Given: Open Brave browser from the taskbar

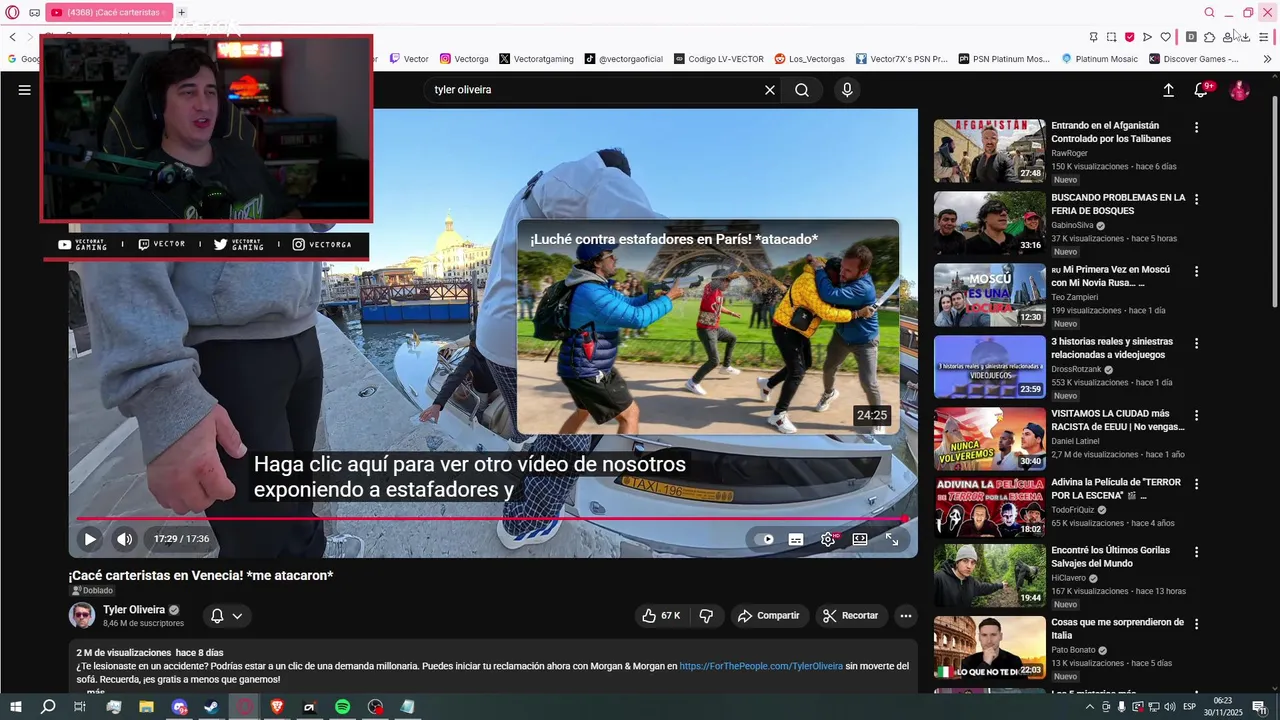Looking at the screenshot, I should tap(277, 707).
